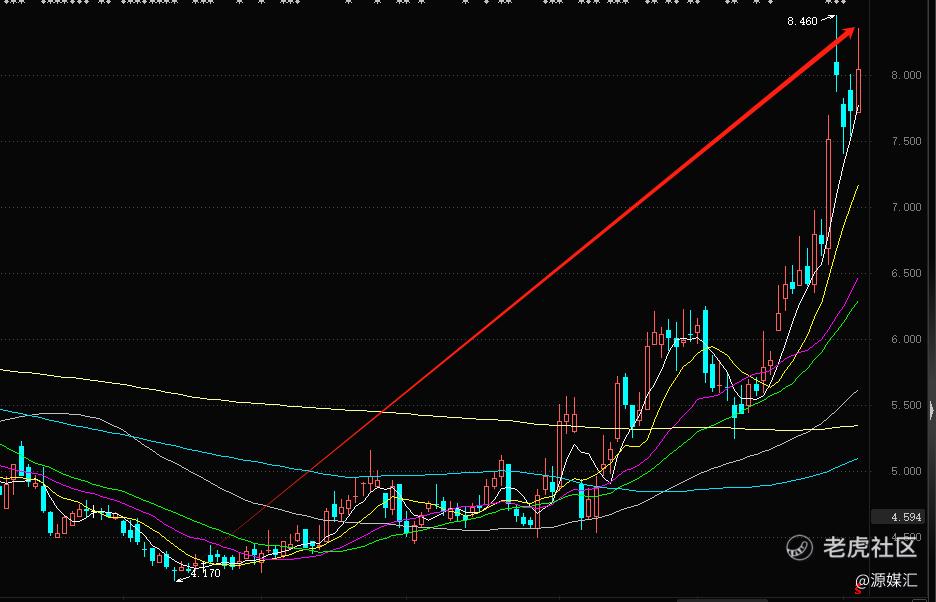Click the red S marker at chart bottom

tap(858, 591)
